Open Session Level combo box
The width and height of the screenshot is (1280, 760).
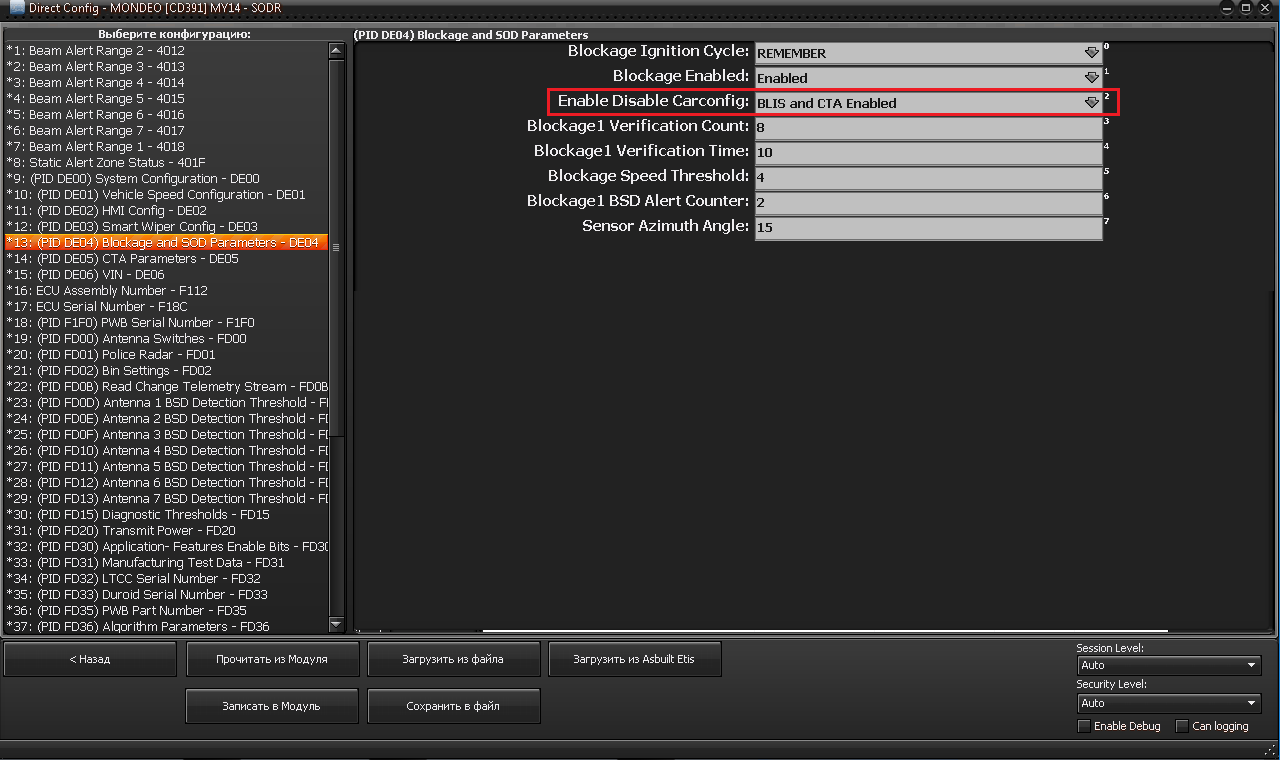point(1168,666)
